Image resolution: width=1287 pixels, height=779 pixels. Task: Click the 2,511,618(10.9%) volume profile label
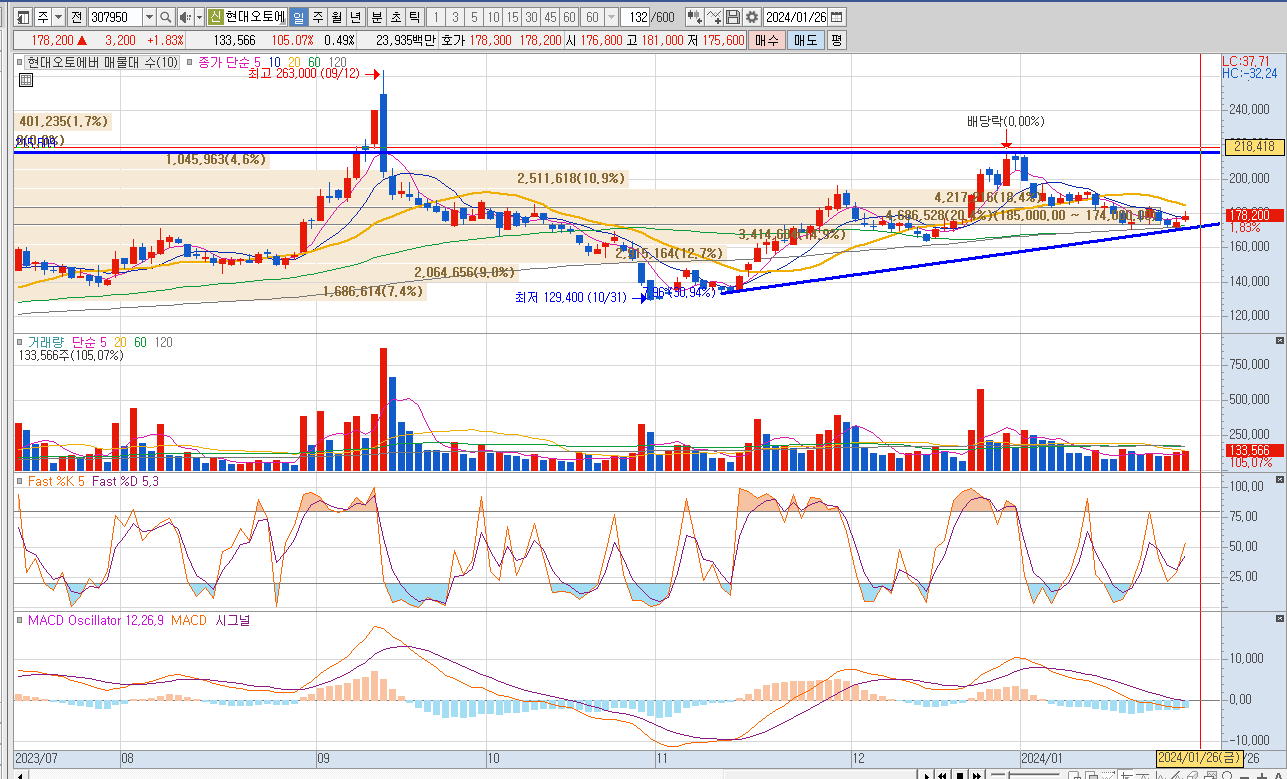[571, 178]
